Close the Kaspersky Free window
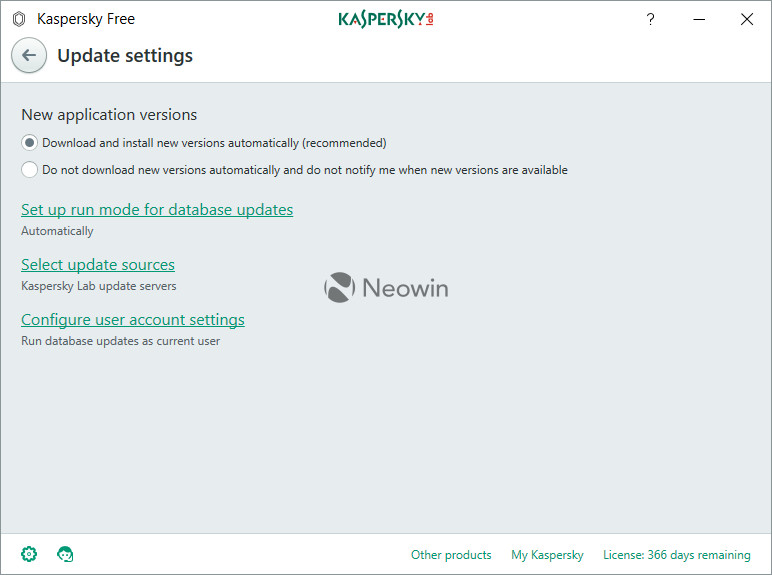Screen dimensions: 772x575 tap(747, 19)
